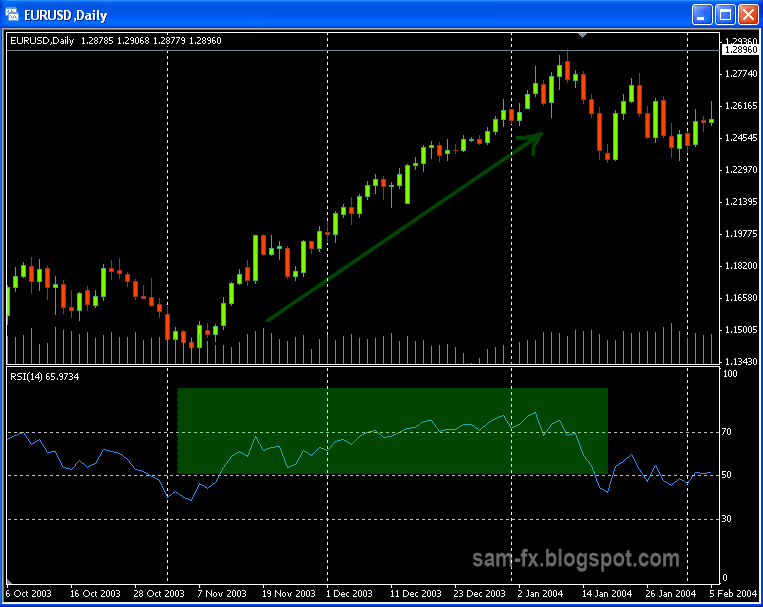Click the chart shift triangle marker at top
Image resolution: width=763 pixels, height=607 pixels.
pyautogui.click(x=582, y=36)
